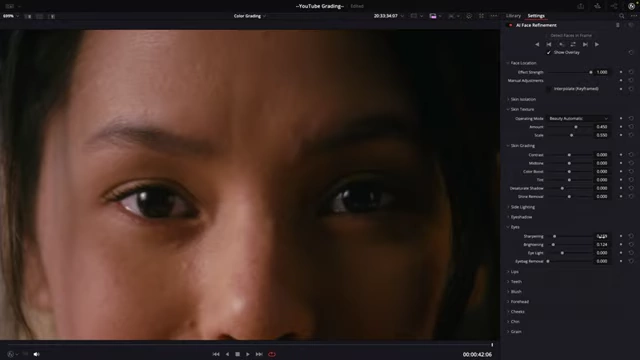
Task: Open viewer three-dot options menu
Action: point(494,16)
